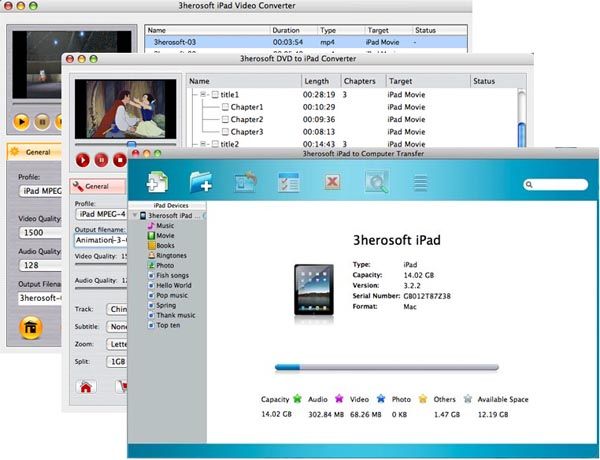Click the blue Photo star legend
This screenshot has width=600, height=460.
(381, 399)
